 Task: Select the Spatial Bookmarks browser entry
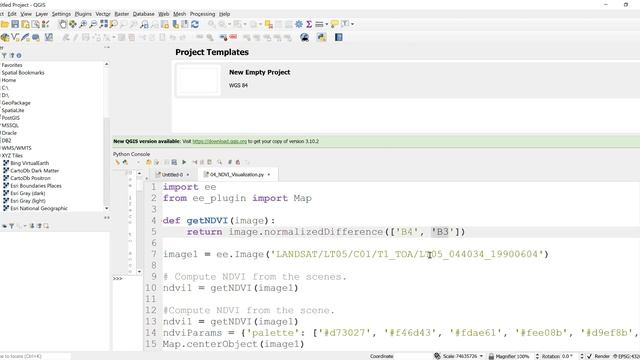point(23,73)
